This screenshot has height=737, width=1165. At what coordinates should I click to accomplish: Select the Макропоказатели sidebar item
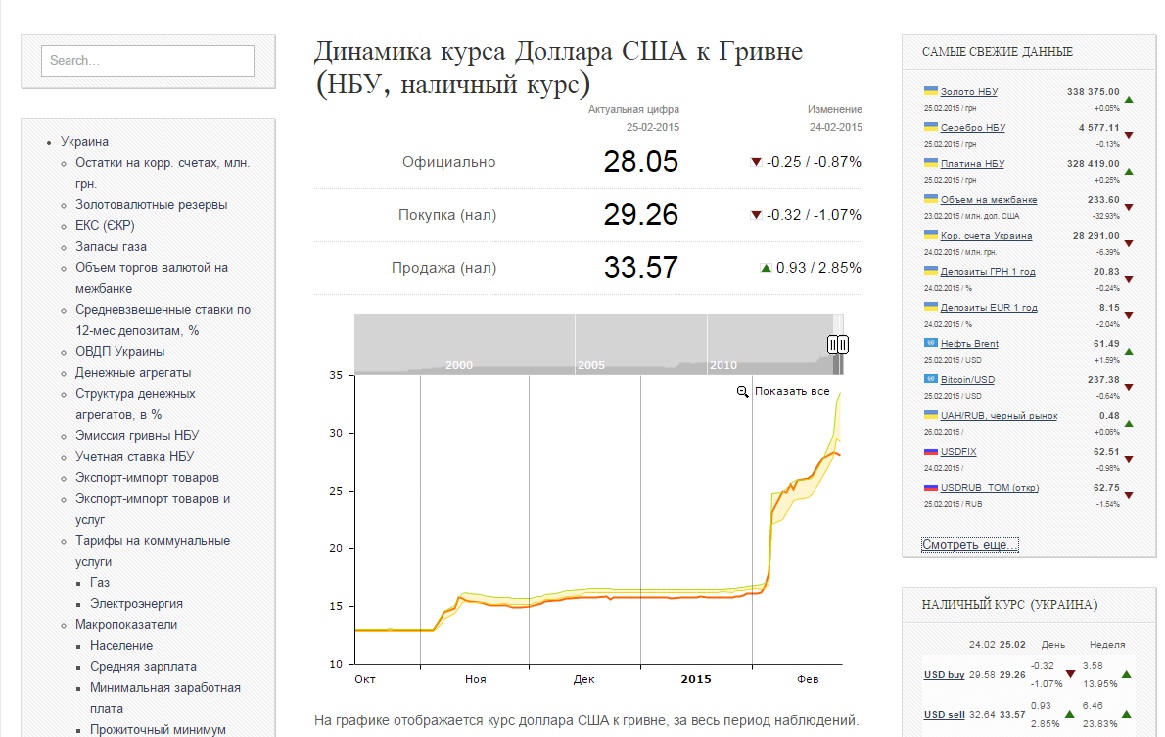[125, 624]
